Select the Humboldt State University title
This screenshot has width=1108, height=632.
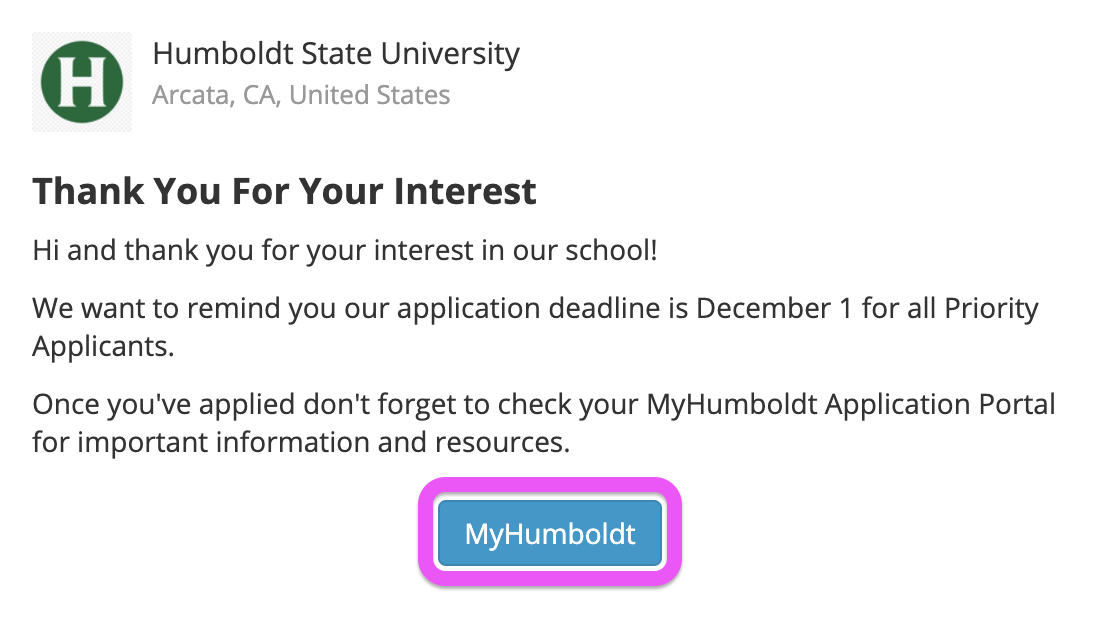[336, 54]
